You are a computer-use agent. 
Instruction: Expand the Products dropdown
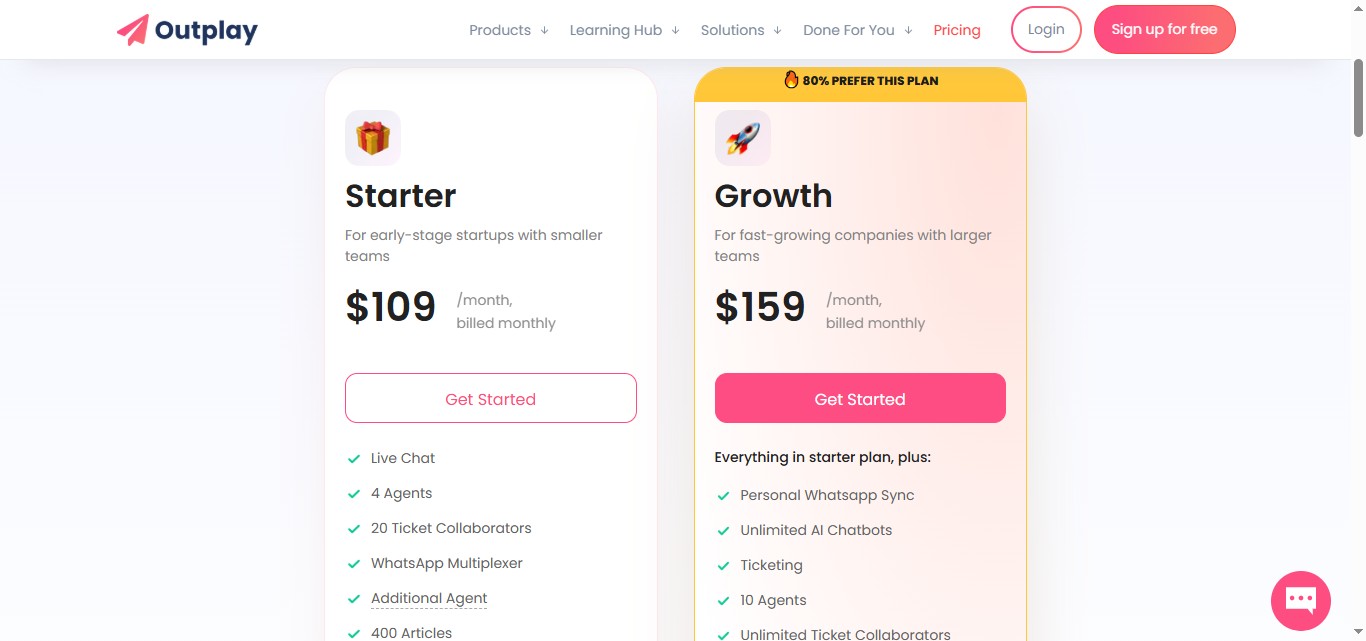point(500,30)
